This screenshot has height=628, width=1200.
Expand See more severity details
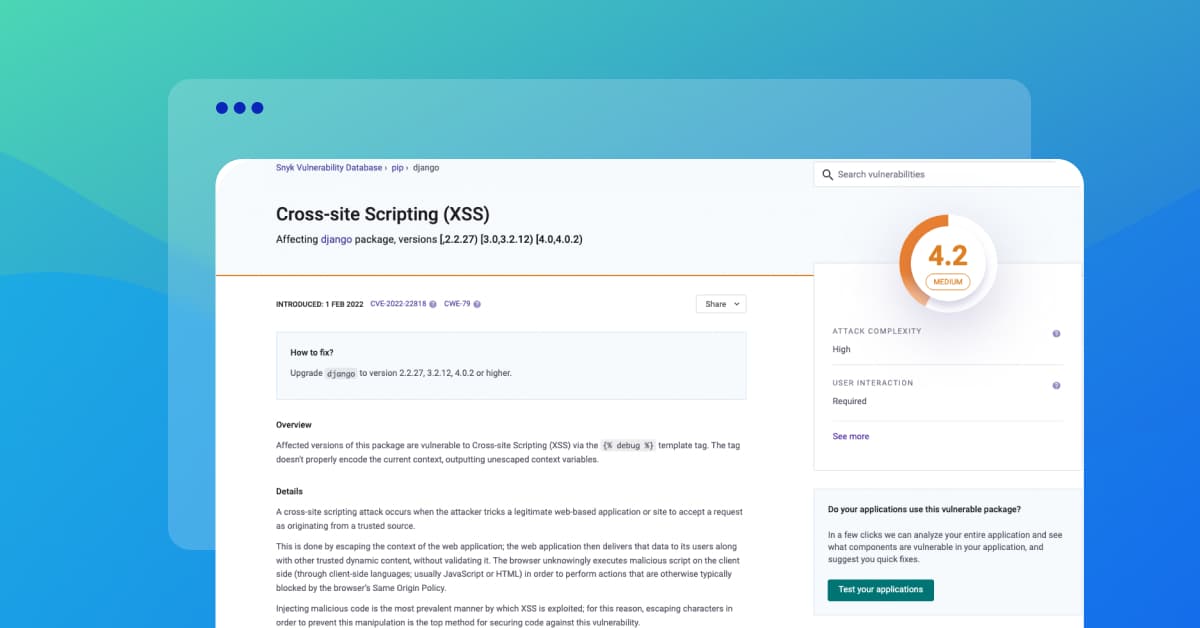tap(850, 436)
